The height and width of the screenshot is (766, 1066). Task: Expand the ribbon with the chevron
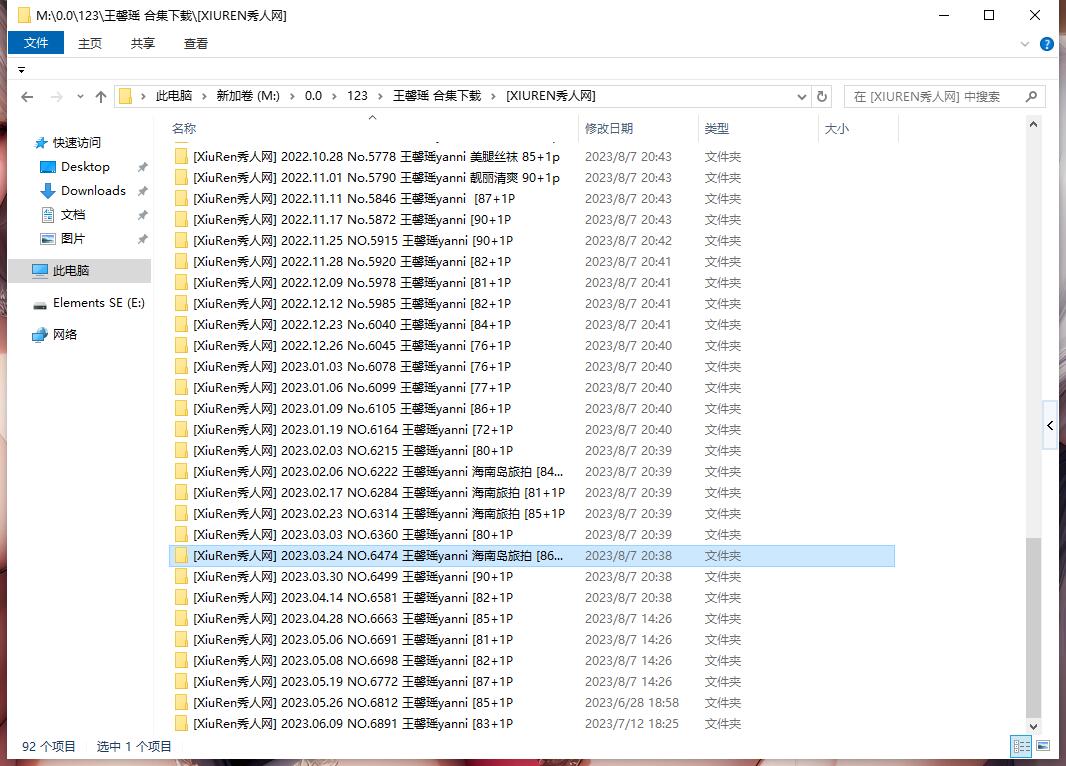point(1025,44)
